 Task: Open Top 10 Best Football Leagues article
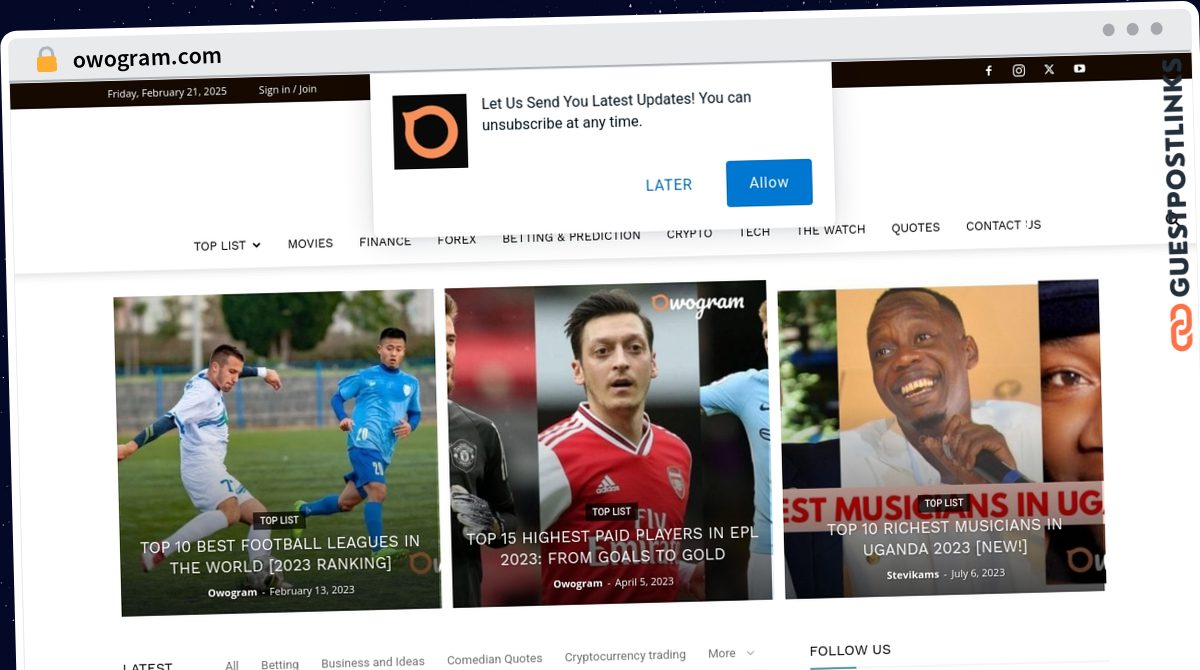click(280, 555)
